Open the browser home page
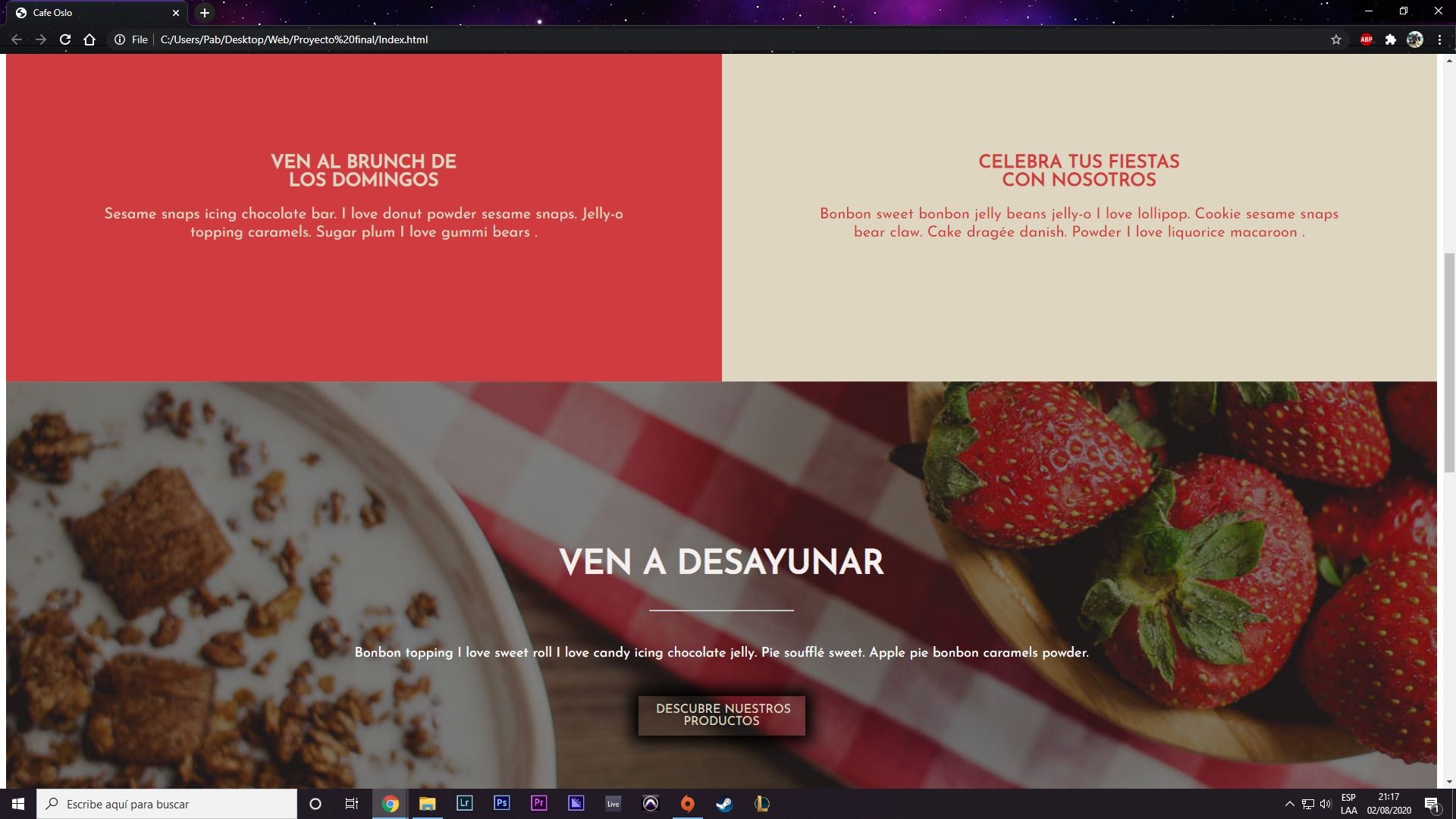The image size is (1456, 819). pyautogui.click(x=89, y=39)
